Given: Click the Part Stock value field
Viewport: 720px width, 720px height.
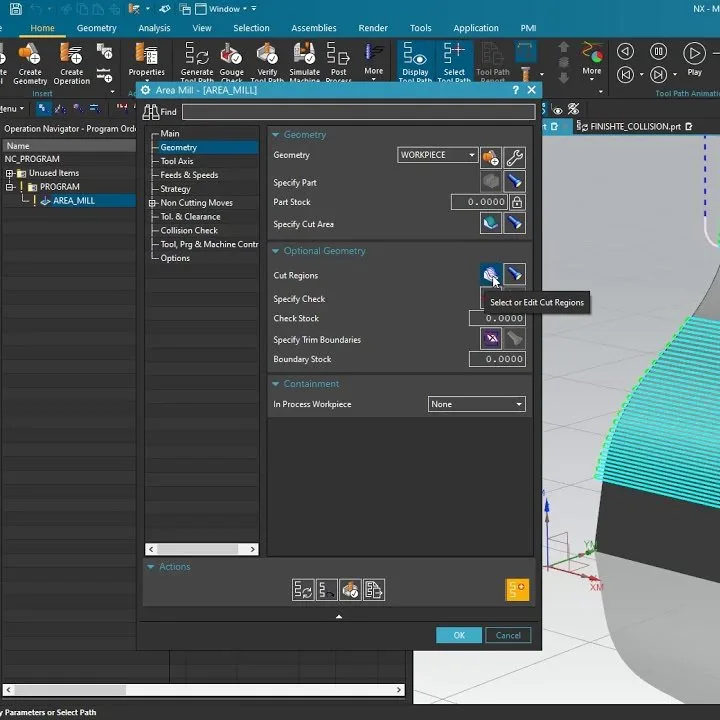Looking at the screenshot, I should coord(479,202).
